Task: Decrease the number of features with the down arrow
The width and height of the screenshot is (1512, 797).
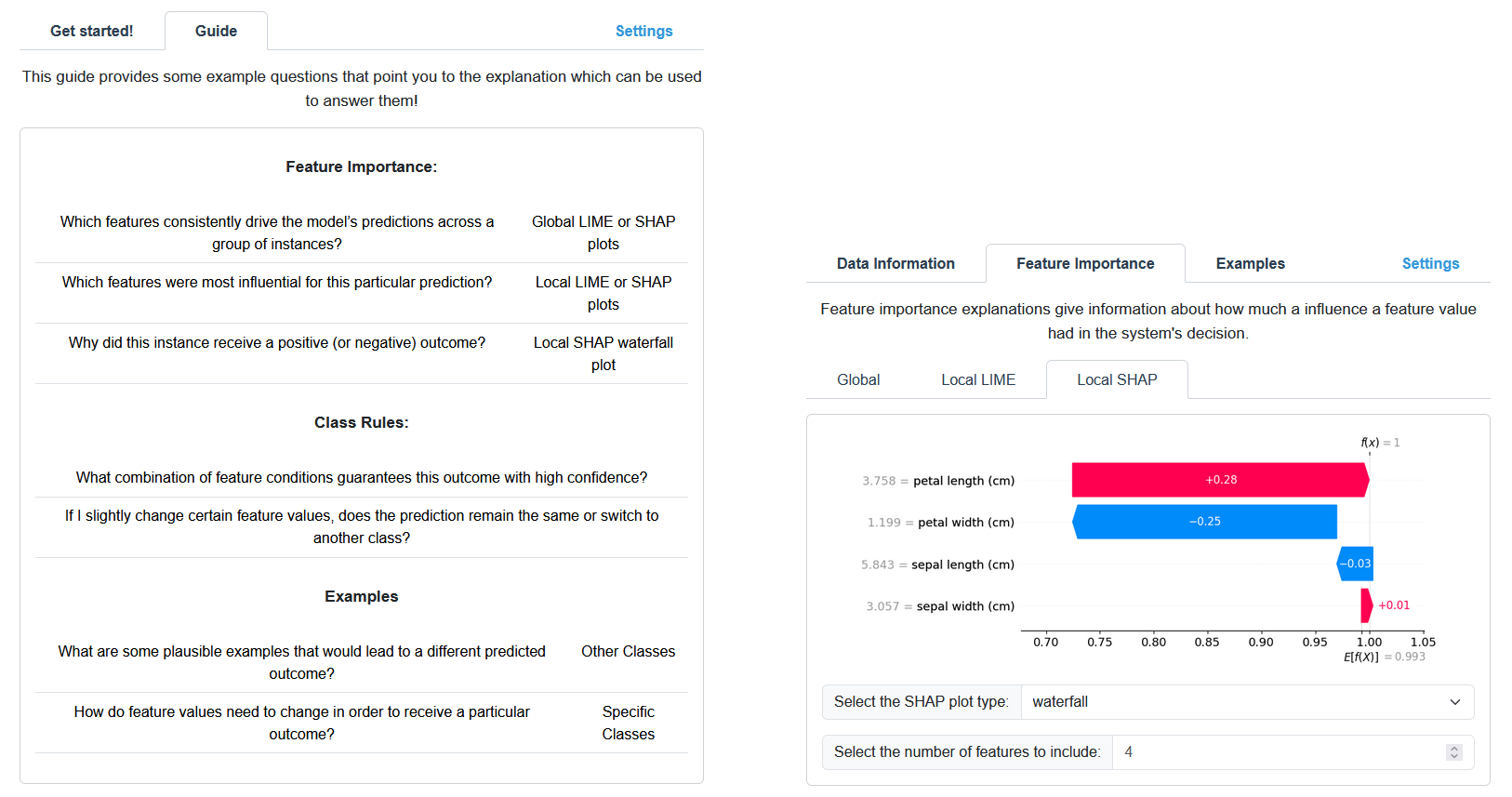Action: click(1454, 756)
